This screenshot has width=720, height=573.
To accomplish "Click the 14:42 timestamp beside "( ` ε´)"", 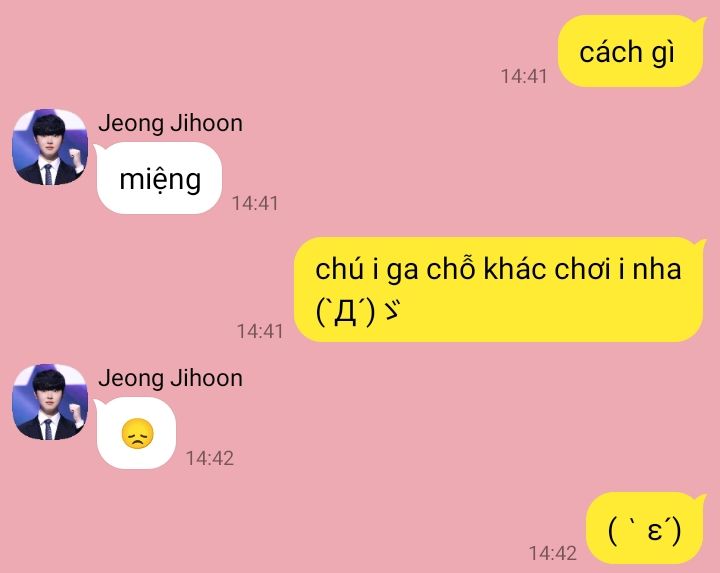I will [x=553, y=553].
